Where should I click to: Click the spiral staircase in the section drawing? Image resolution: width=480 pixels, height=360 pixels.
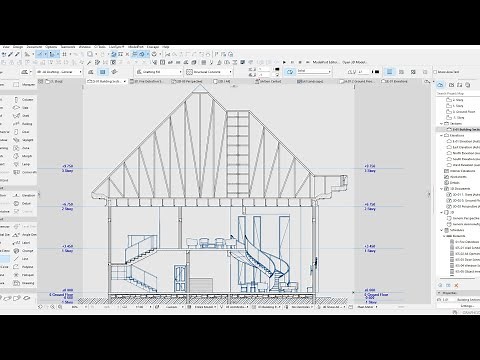[x=267, y=262]
